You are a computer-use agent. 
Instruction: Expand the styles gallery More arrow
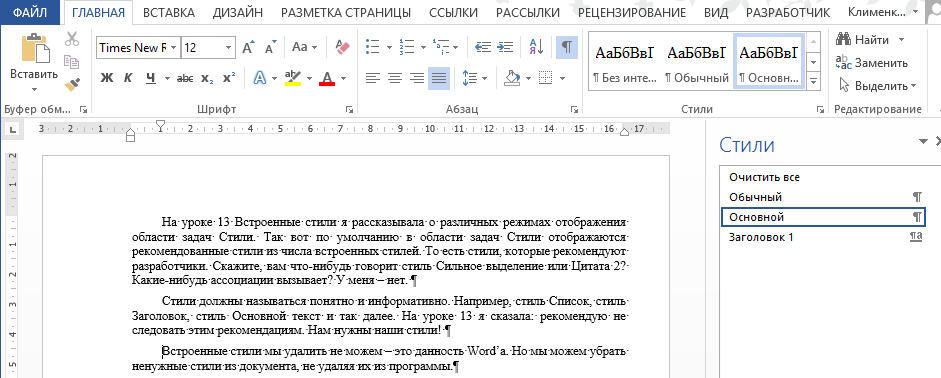click(x=814, y=80)
